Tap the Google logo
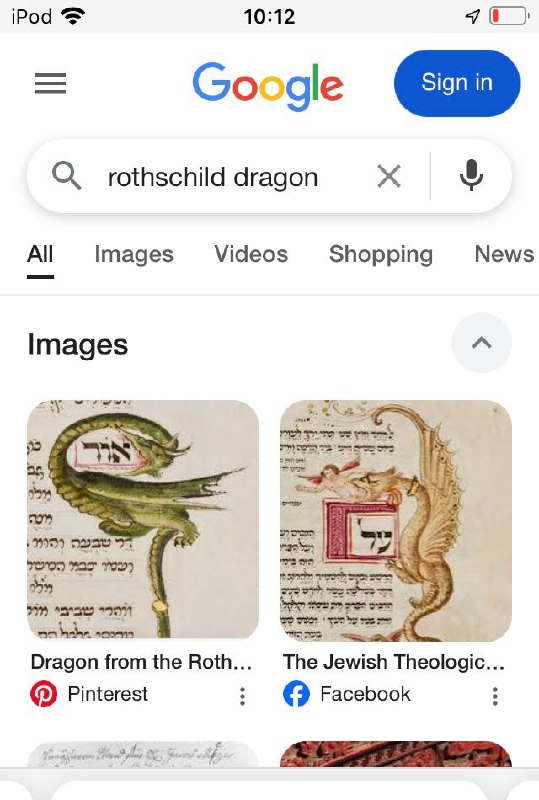 click(x=268, y=85)
